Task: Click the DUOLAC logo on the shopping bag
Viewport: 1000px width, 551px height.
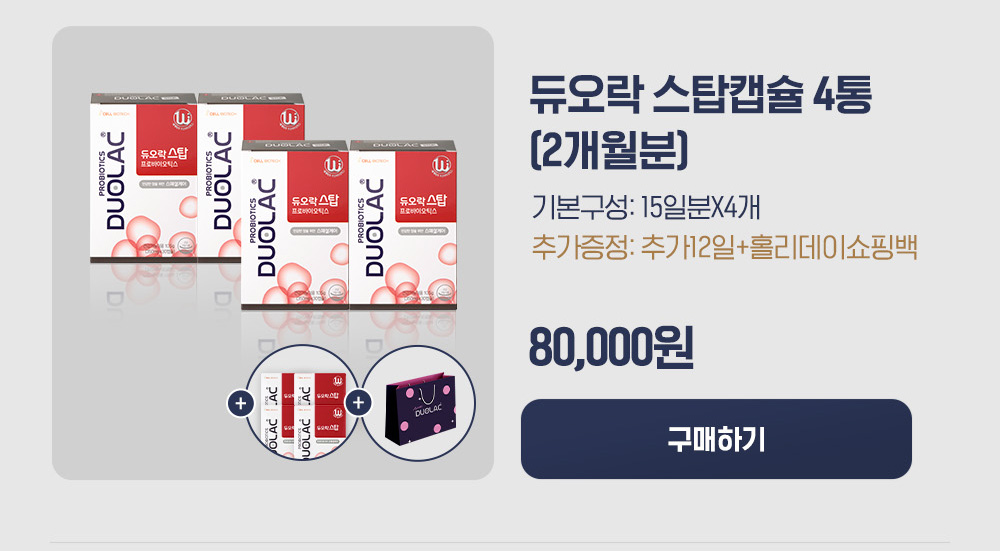Action: (429, 411)
